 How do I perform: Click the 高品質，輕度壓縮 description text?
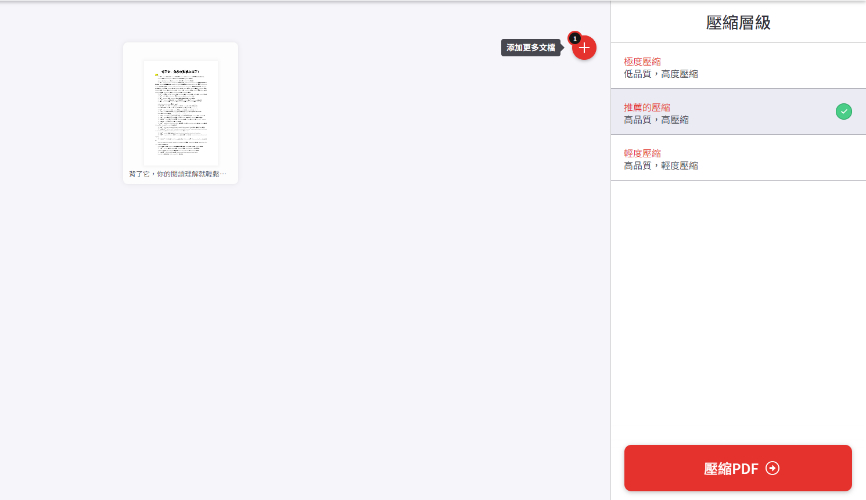click(x=660, y=166)
